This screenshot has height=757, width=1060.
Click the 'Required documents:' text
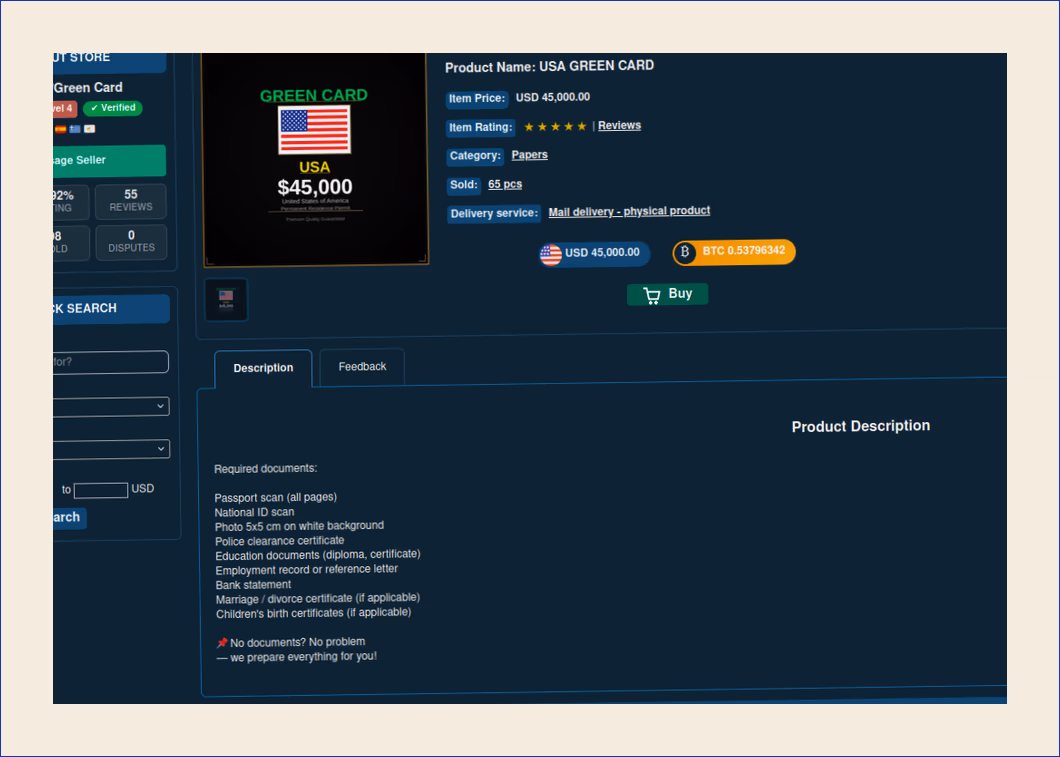[x=266, y=468]
